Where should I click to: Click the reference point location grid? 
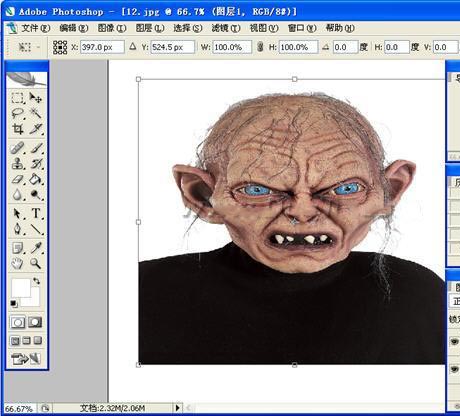(x=60, y=47)
